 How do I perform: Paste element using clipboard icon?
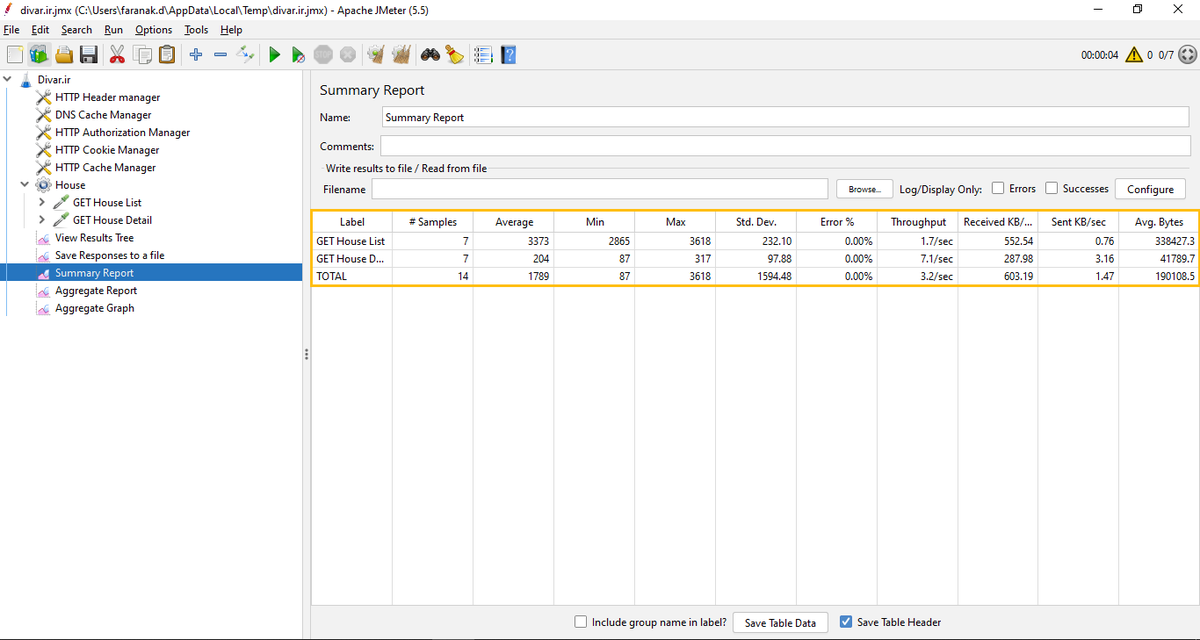166,55
